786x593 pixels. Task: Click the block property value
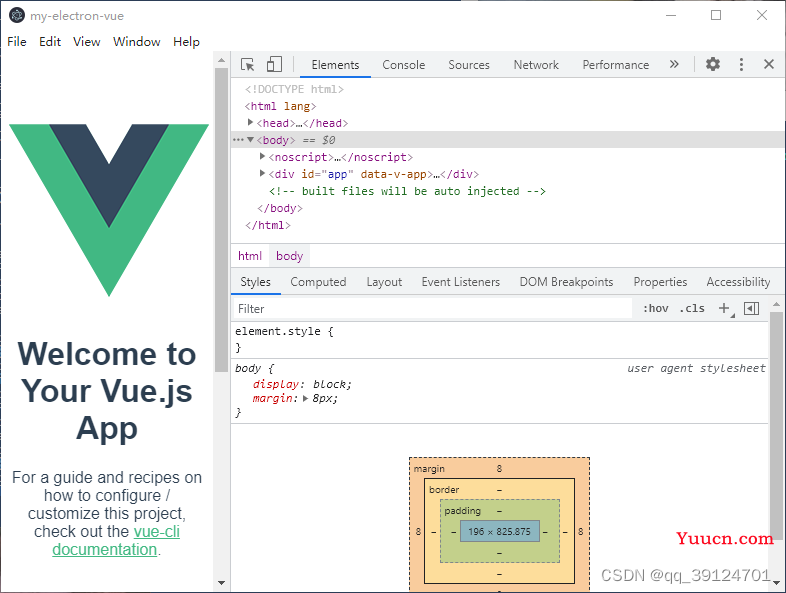[329, 384]
